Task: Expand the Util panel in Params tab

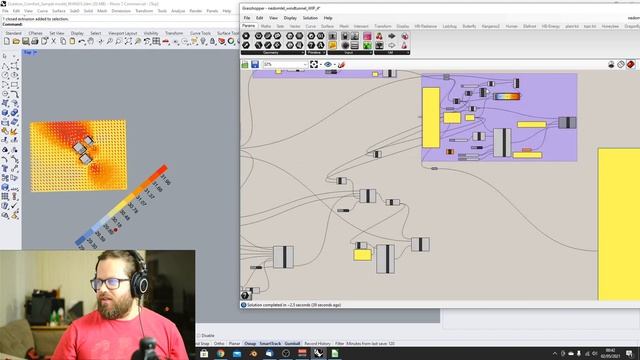Action: [x=392, y=53]
